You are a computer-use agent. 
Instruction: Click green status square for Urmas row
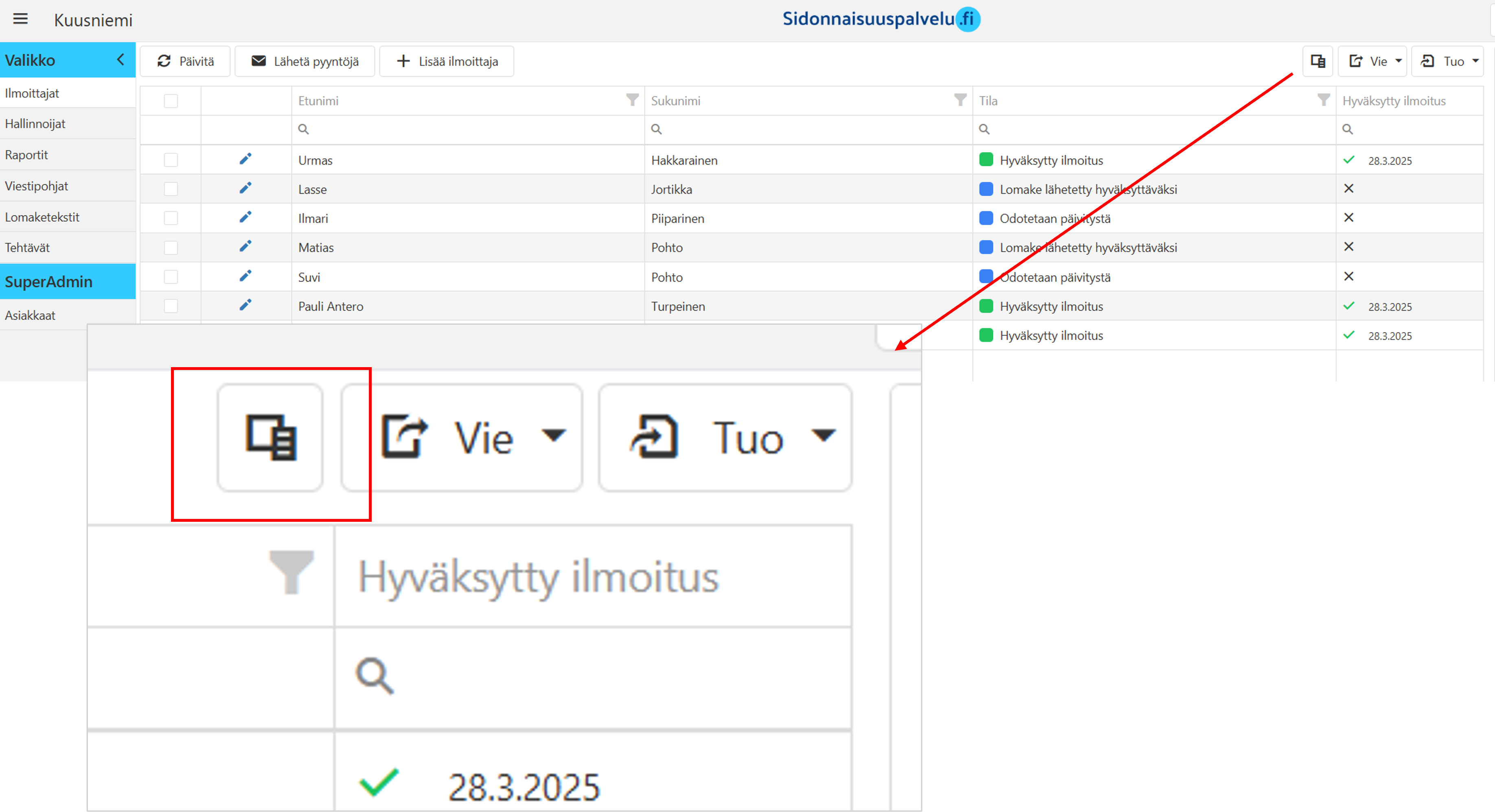pos(986,160)
